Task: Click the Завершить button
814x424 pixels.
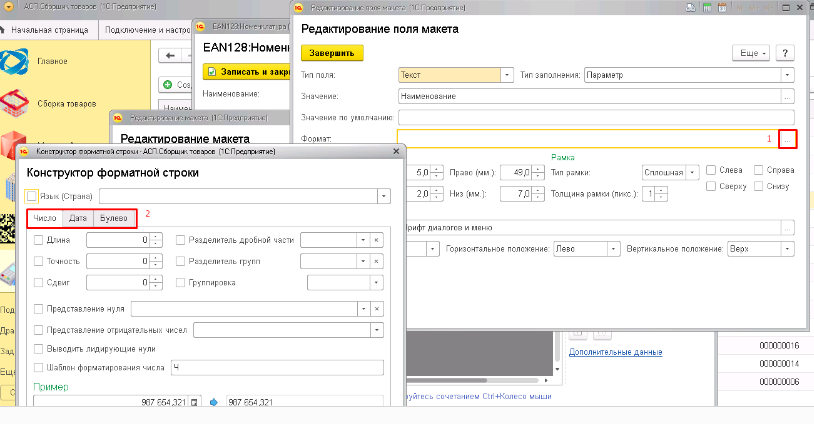Action: tap(332, 53)
